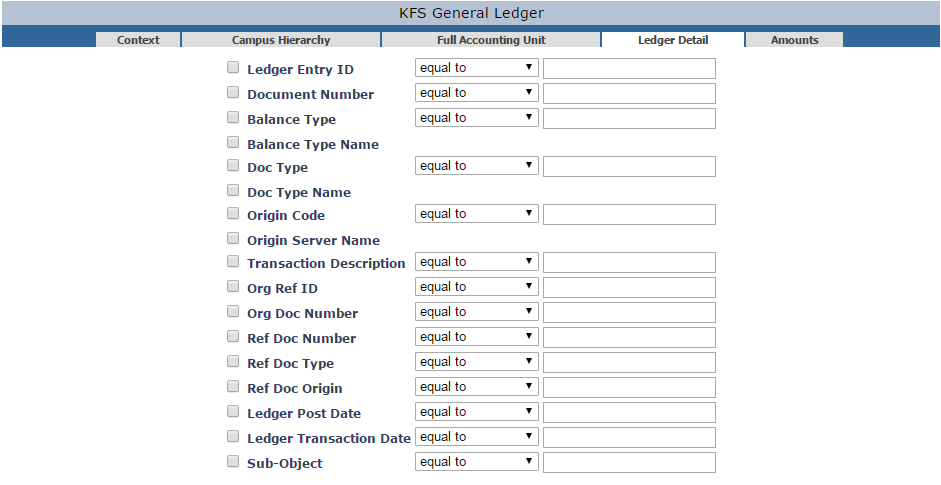The height and width of the screenshot is (485, 941).
Task: Toggle the Ledger Transaction Date checkbox
Action: click(x=233, y=436)
